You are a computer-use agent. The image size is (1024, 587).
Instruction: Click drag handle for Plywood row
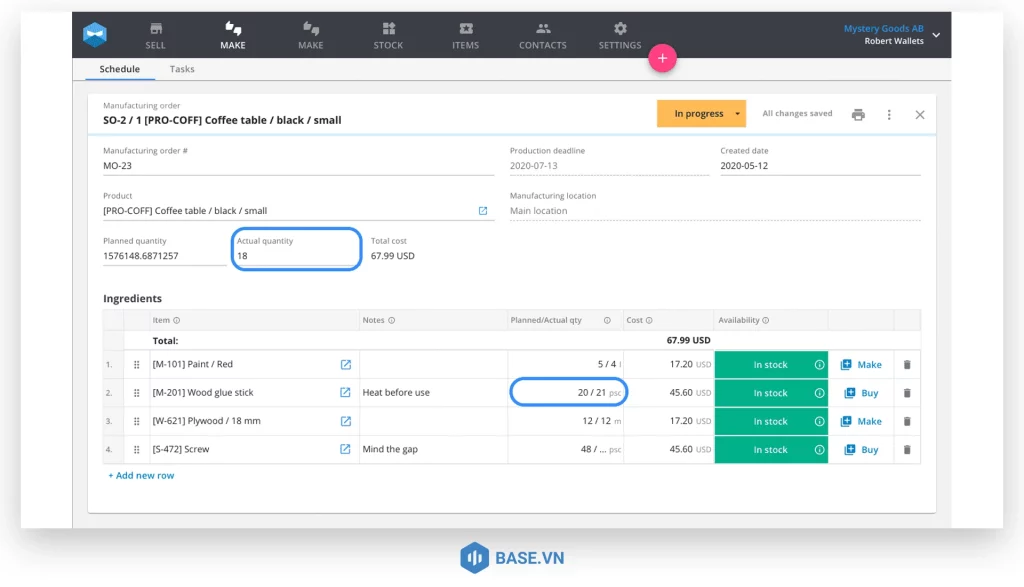tap(137, 422)
